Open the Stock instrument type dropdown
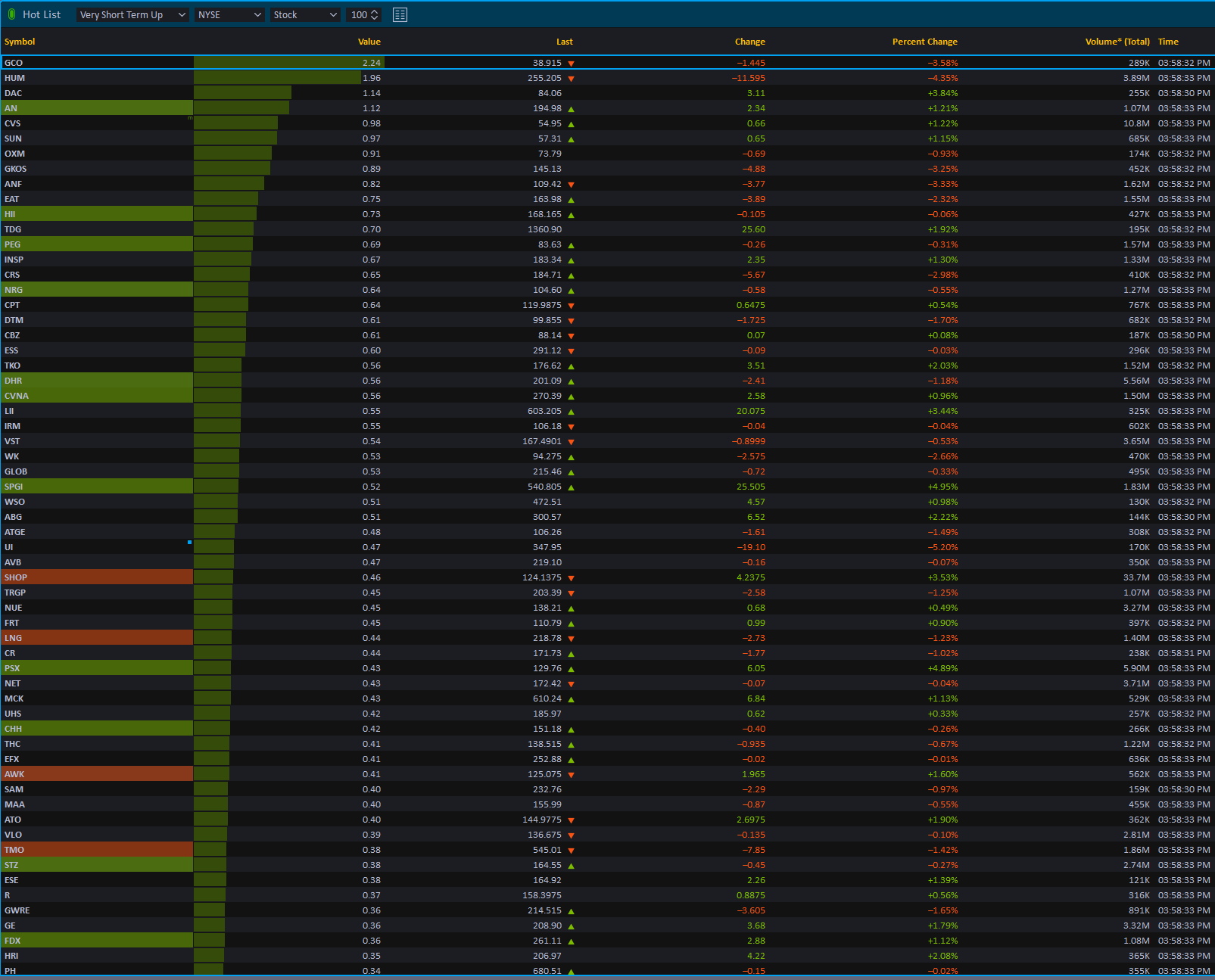Screen dimensions: 1215x980 305,15
